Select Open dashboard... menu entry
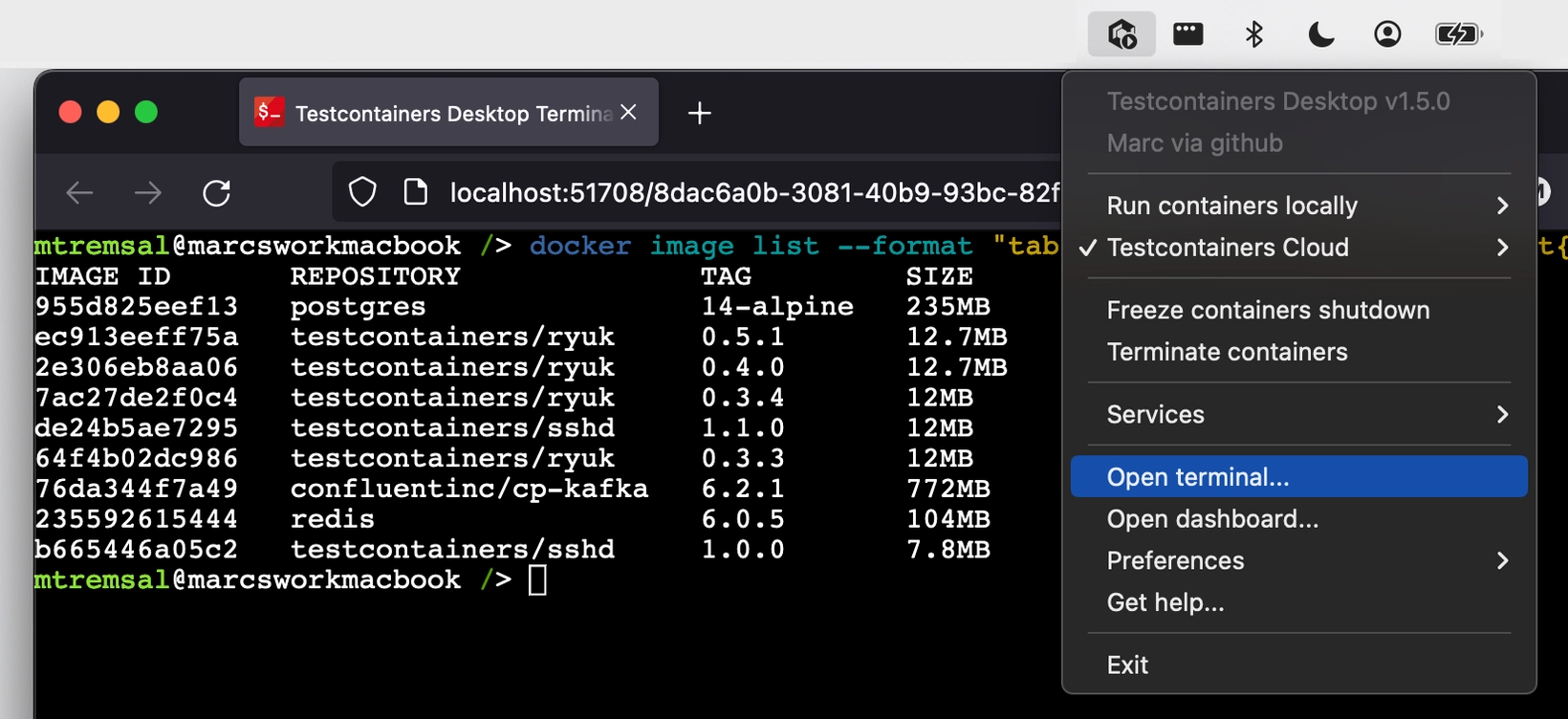Viewport: 1568px width, 719px height. click(1212, 519)
